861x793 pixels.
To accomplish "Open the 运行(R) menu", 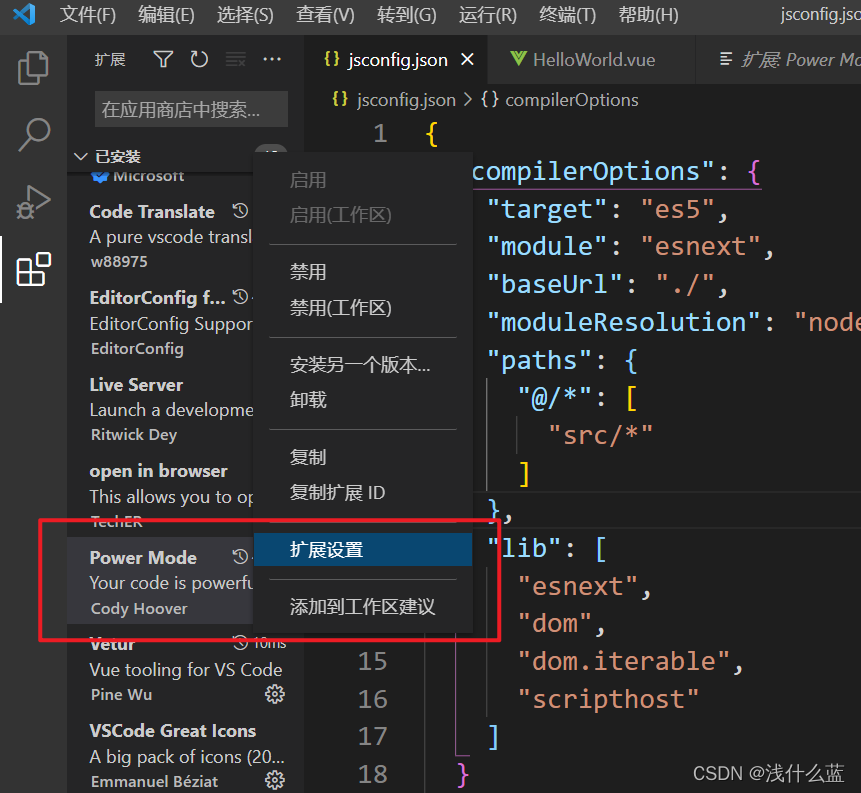I will (488, 15).
